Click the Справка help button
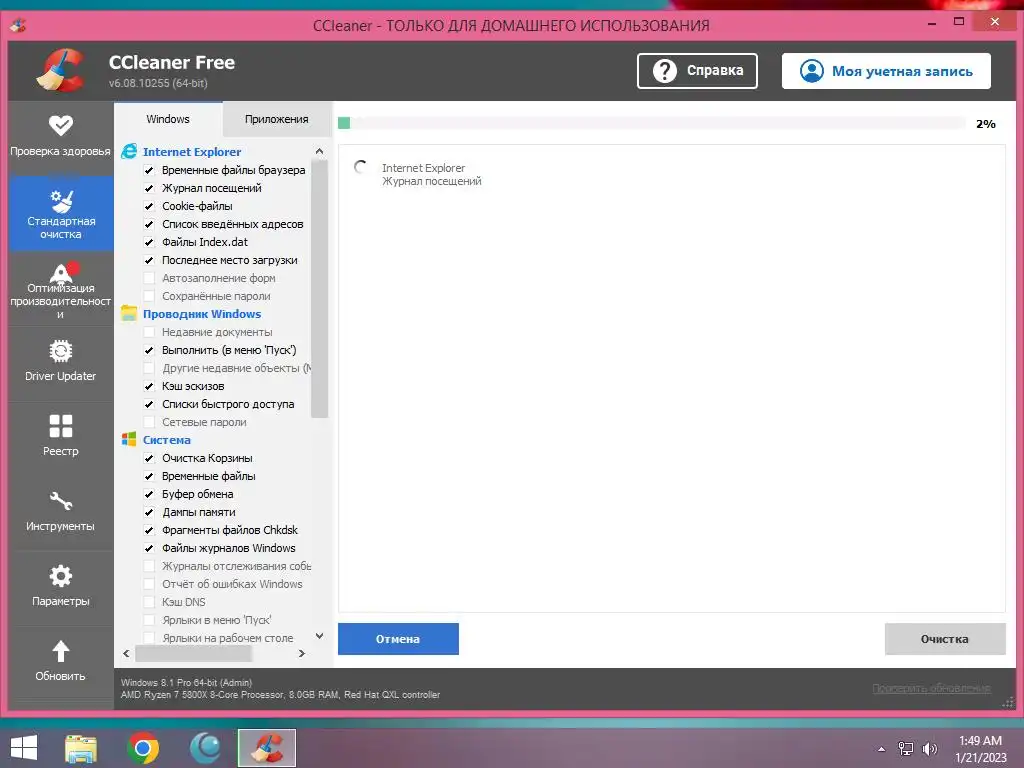The image size is (1024, 768). point(697,71)
